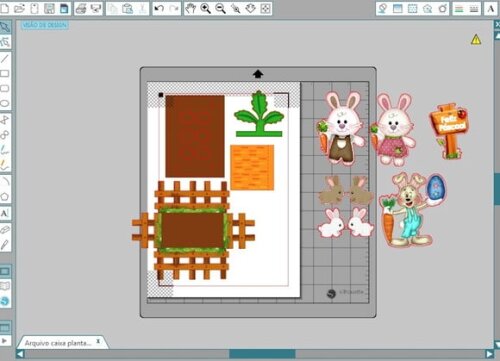The height and width of the screenshot is (361, 500).
Task: Select the Knife tool
Action: coord(5,245)
